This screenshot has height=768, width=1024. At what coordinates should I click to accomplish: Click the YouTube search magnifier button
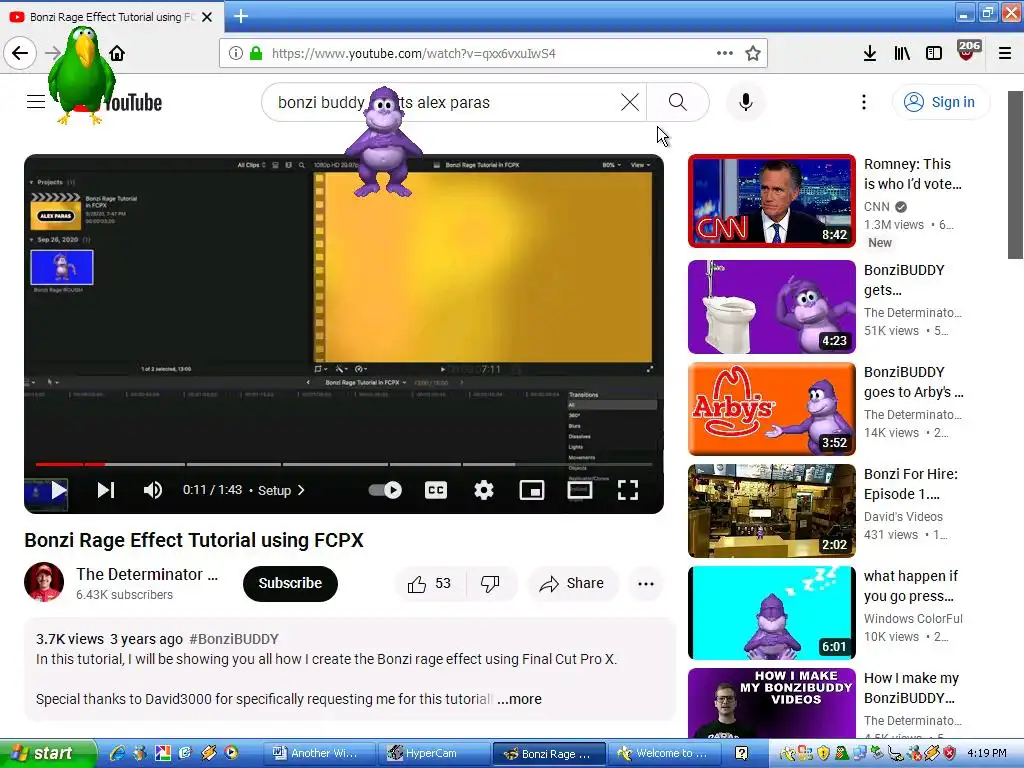point(677,102)
